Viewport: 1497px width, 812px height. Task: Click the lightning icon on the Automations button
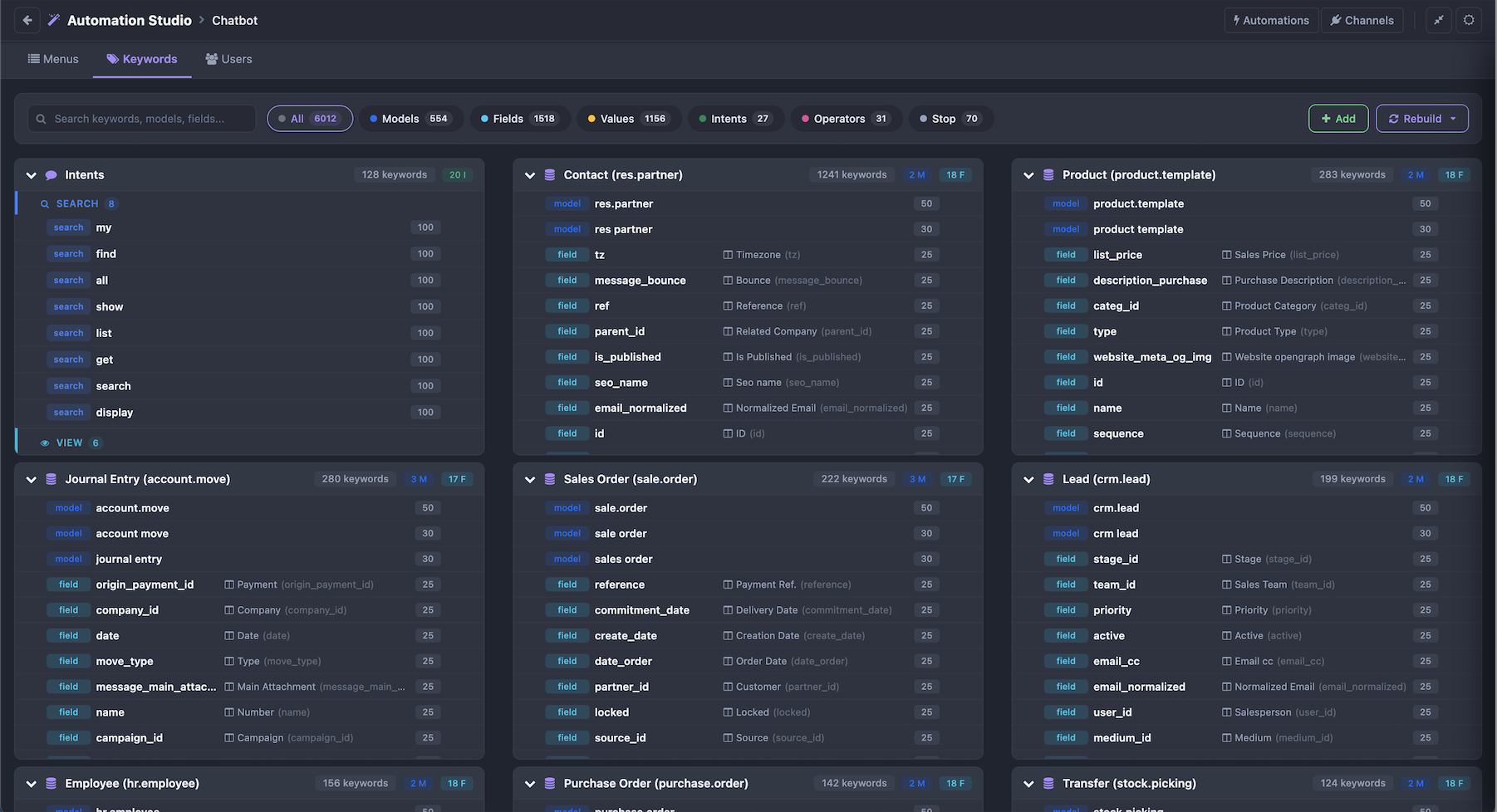(x=1237, y=20)
